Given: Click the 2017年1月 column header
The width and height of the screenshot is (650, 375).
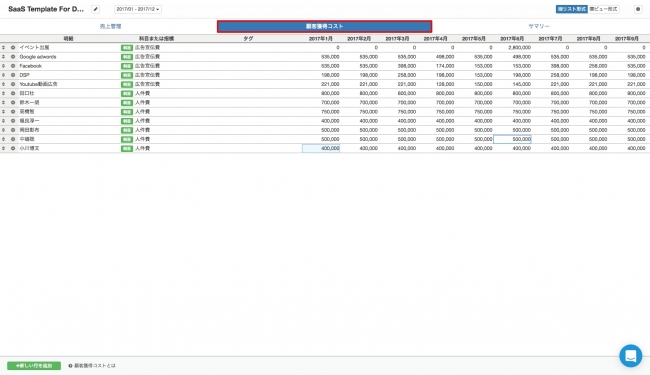Looking at the screenshot, I should click(x=321, y=39).
